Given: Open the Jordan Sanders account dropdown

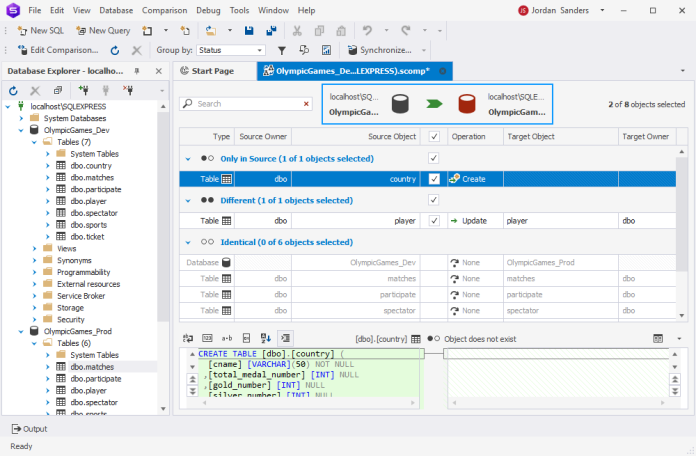Looking at the screenshot, I should tap(602, 10).
